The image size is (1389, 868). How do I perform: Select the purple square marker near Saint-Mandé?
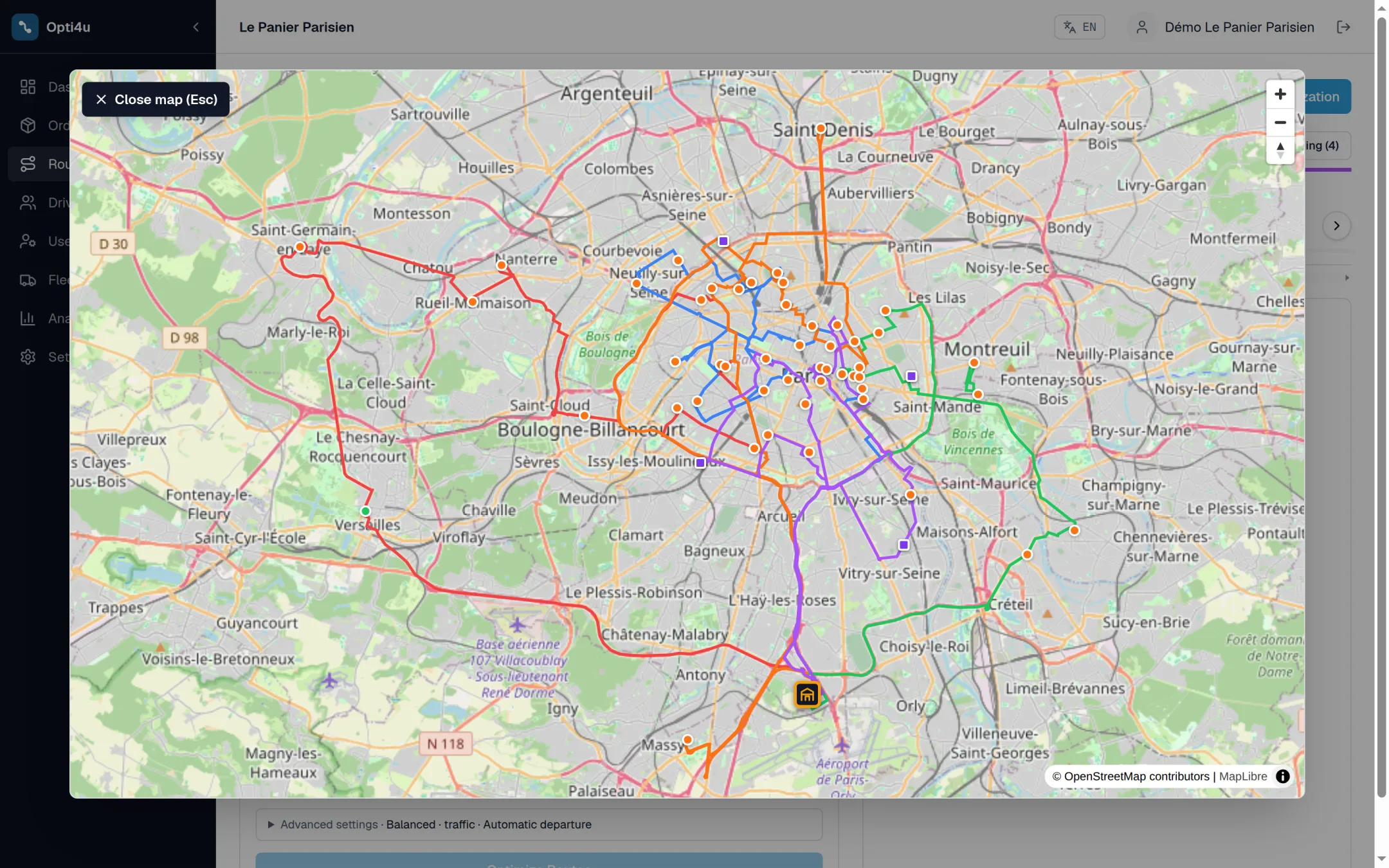tap(911, 376)
